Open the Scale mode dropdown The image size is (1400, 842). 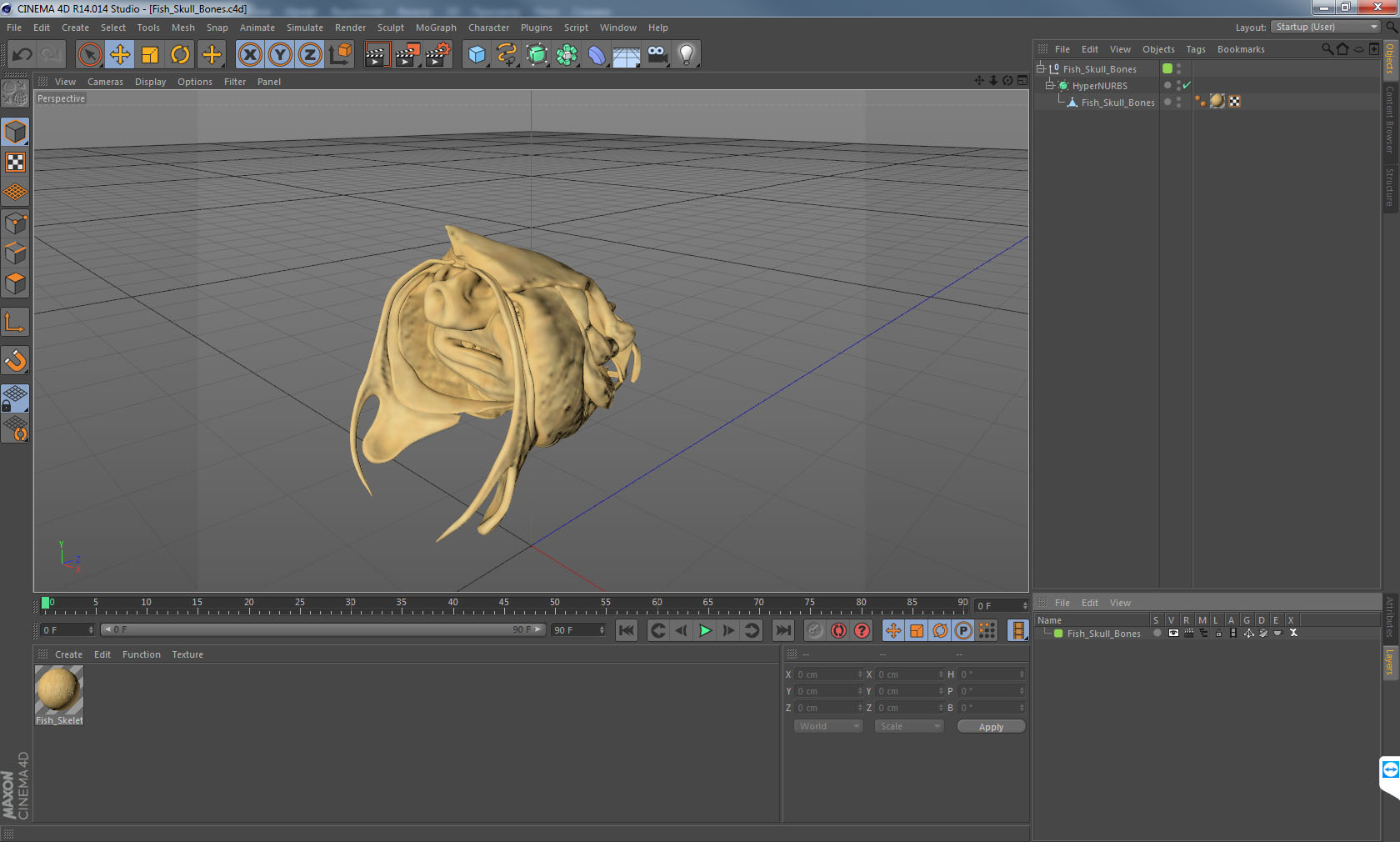pyautogui.click(x=909, y=726)
